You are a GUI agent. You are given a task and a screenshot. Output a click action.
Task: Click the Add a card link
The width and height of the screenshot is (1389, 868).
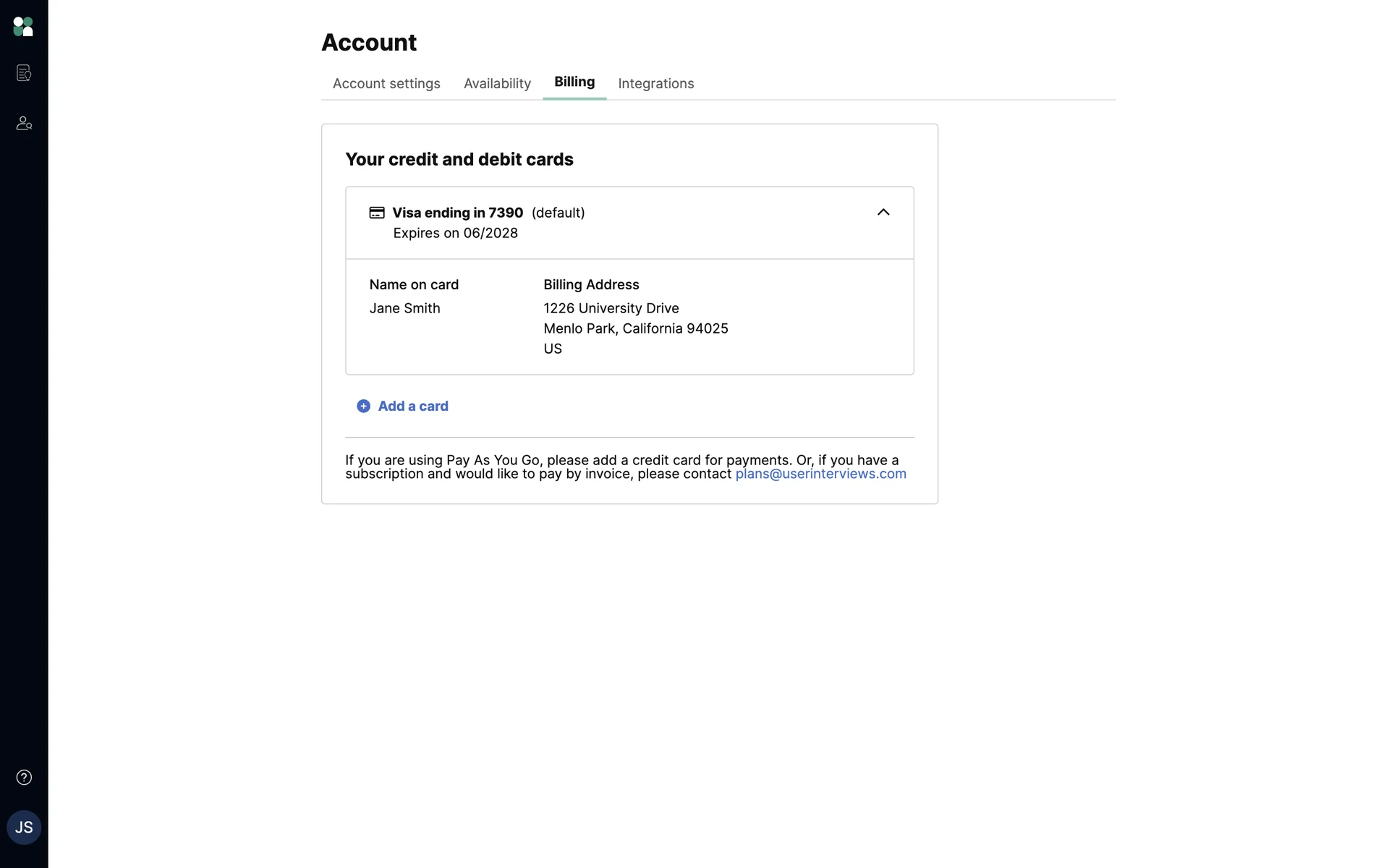413,407
